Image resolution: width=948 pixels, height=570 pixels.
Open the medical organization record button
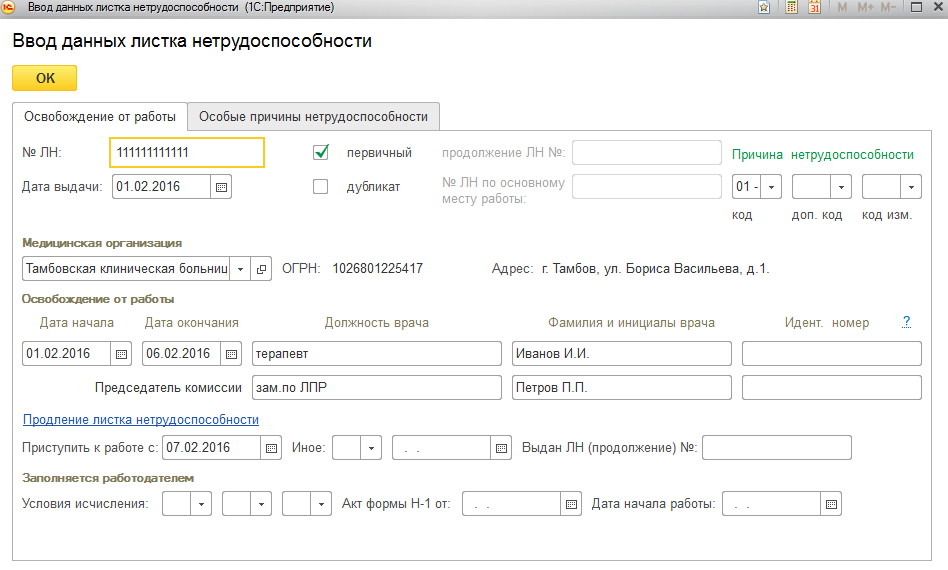click(261, 269)
